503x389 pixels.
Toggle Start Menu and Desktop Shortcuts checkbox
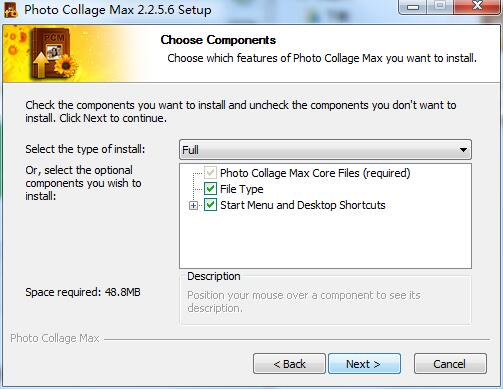pos(210,205)
